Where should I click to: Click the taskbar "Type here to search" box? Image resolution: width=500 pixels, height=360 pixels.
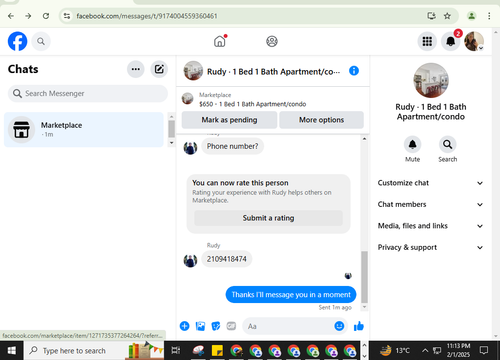pos(94,351)
